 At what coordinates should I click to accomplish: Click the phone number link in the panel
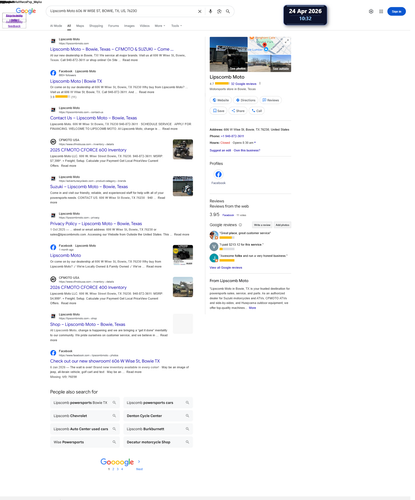coord(232,136)
